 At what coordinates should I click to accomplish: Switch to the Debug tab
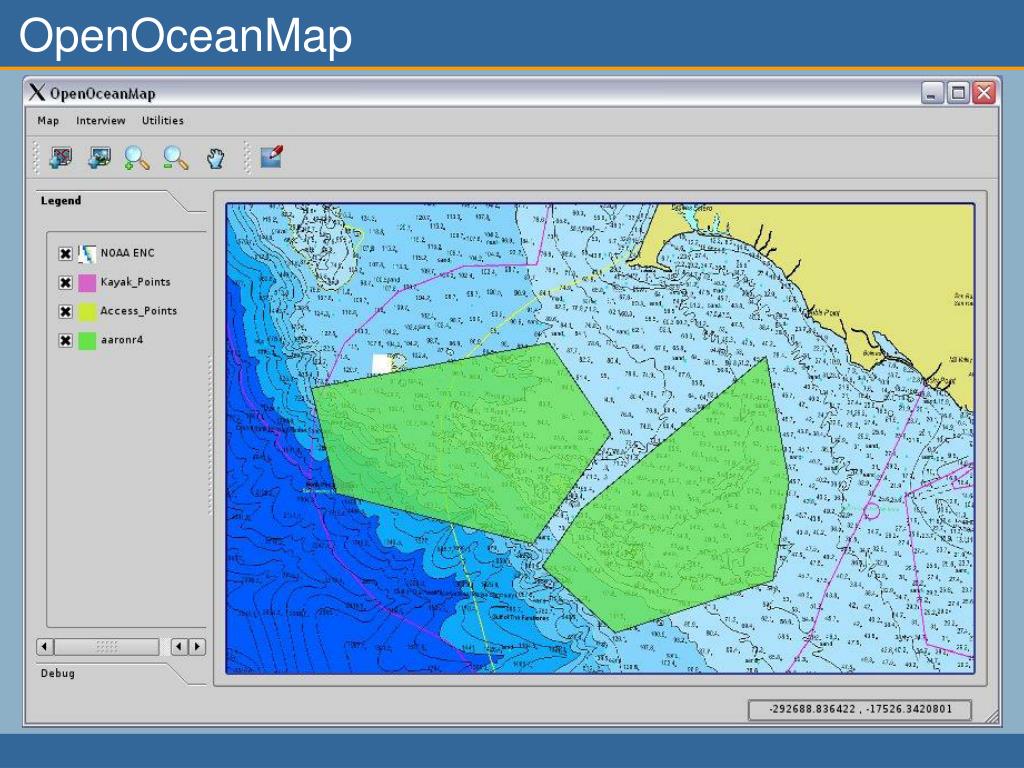(57, 673)
